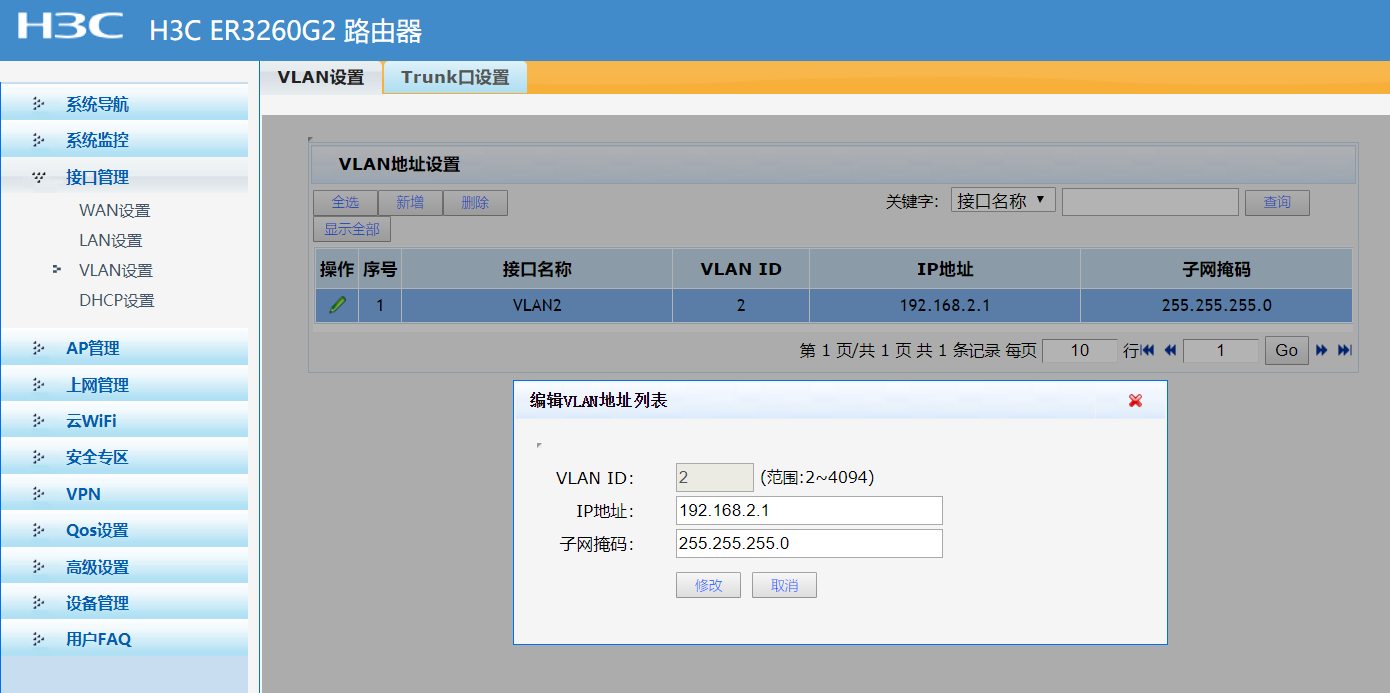
Task: Expand the VPN menu
Action: tap(124, 494)
